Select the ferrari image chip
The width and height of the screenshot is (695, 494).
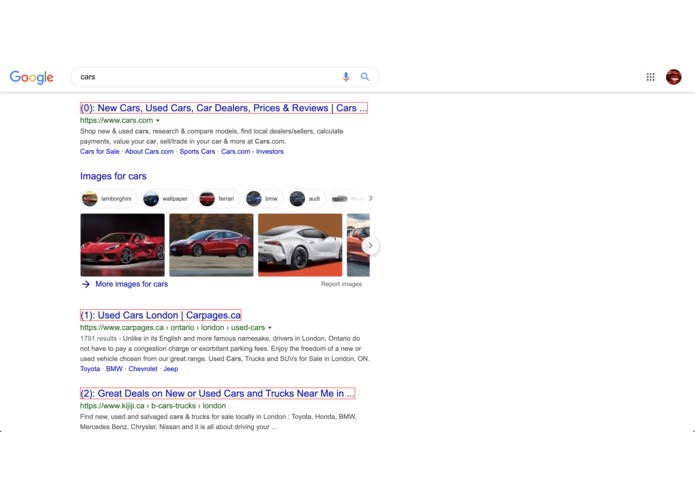[219, 198]
